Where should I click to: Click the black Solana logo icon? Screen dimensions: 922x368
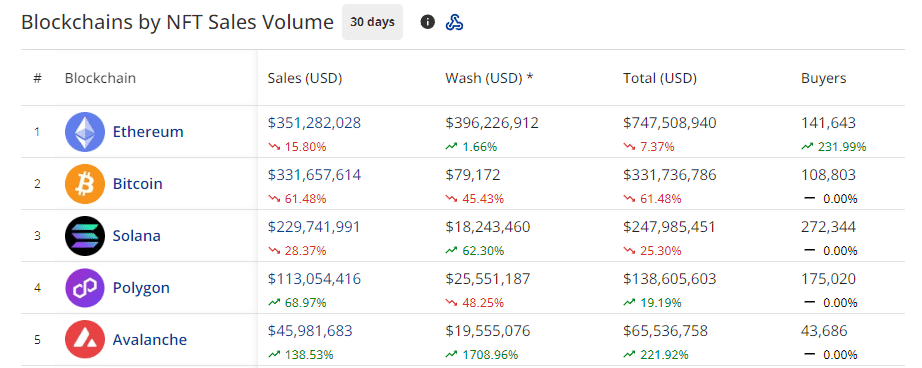85,236
